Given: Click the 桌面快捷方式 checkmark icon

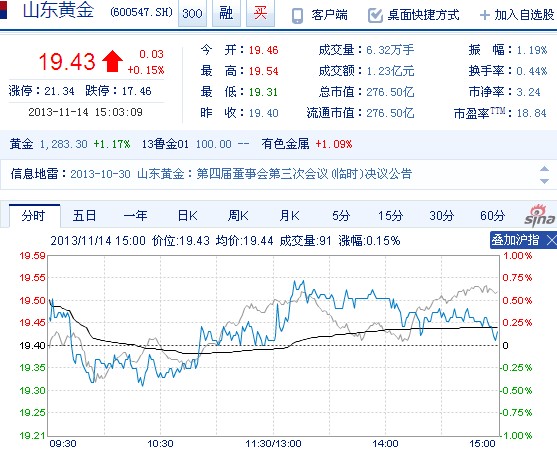Looking at the screenshot, I should [375, 15].
